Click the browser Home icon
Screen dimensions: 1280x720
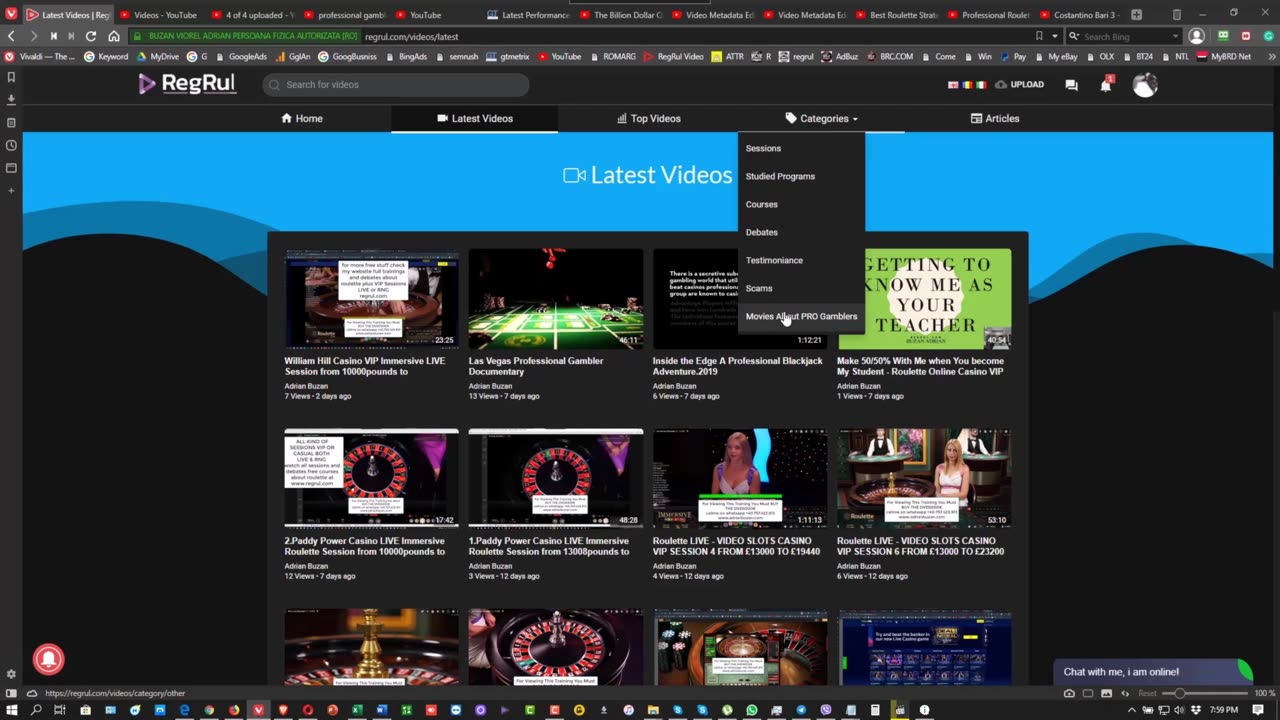(x=113, y=36)
